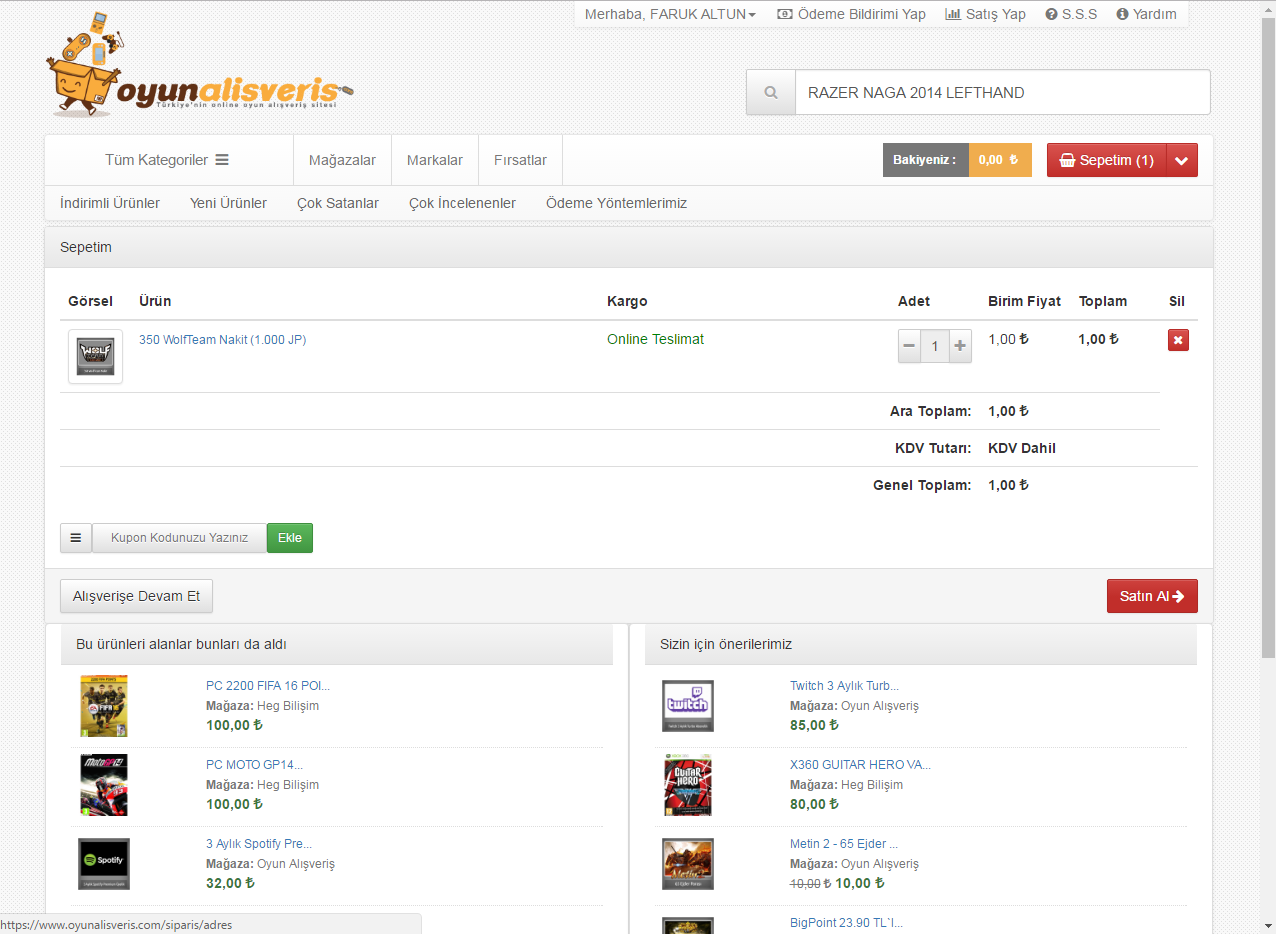Image resolution: width=1276 pixels, height=934 pixels.
Task: Open Twitch 3 Aylık Turb... link
Action: click(844, 686)
